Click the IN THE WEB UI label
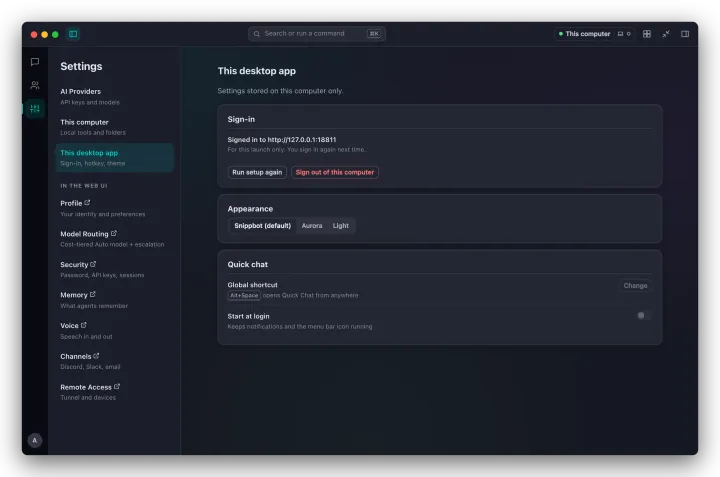The width and height of the screenshot is (720, 477). (84, 186)
